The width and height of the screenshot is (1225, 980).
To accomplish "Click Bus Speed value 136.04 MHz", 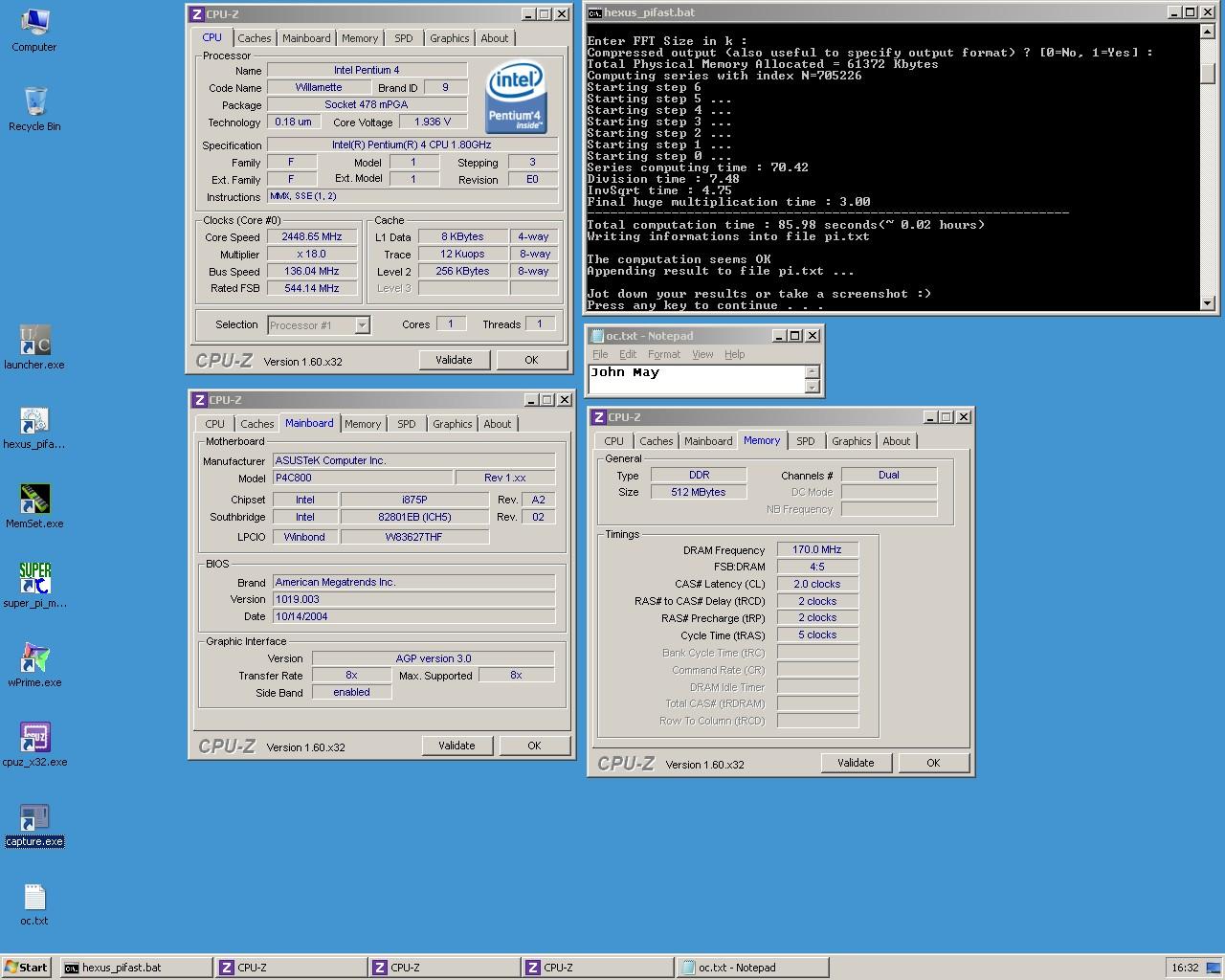I will tap(312, 271).
